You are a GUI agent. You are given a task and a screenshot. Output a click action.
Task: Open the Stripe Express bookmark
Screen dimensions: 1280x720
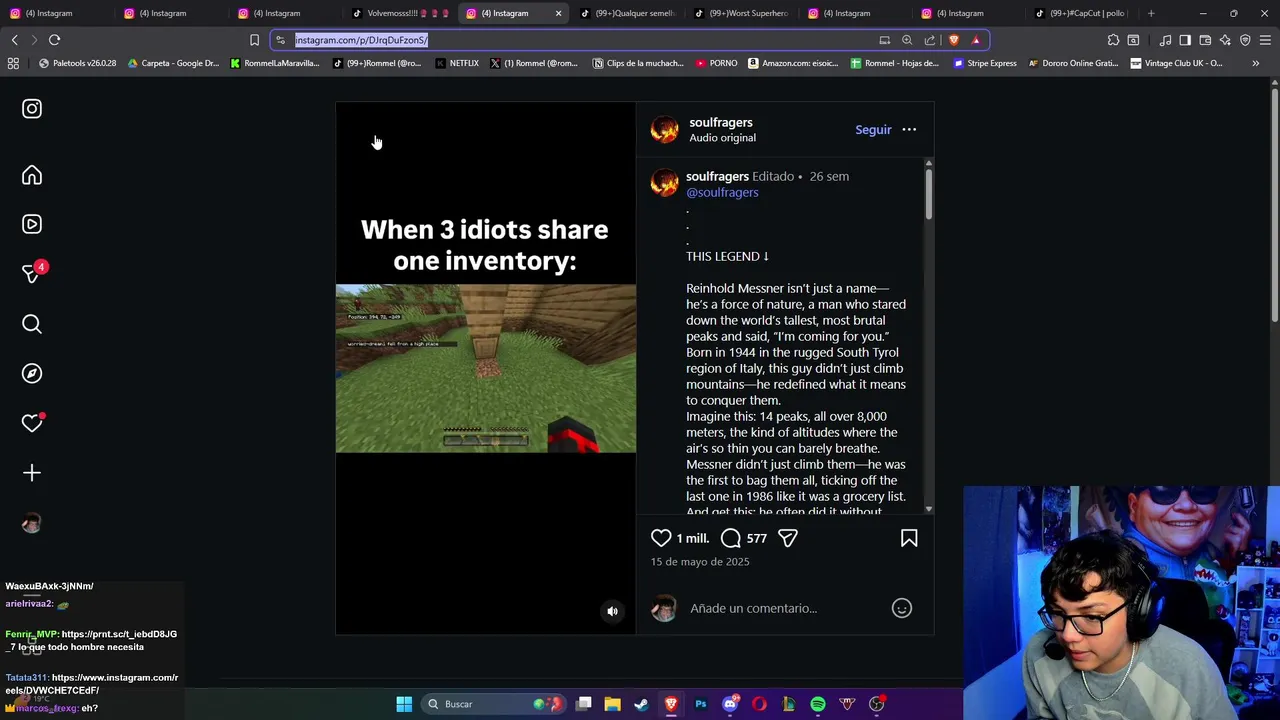pos(985,63)
